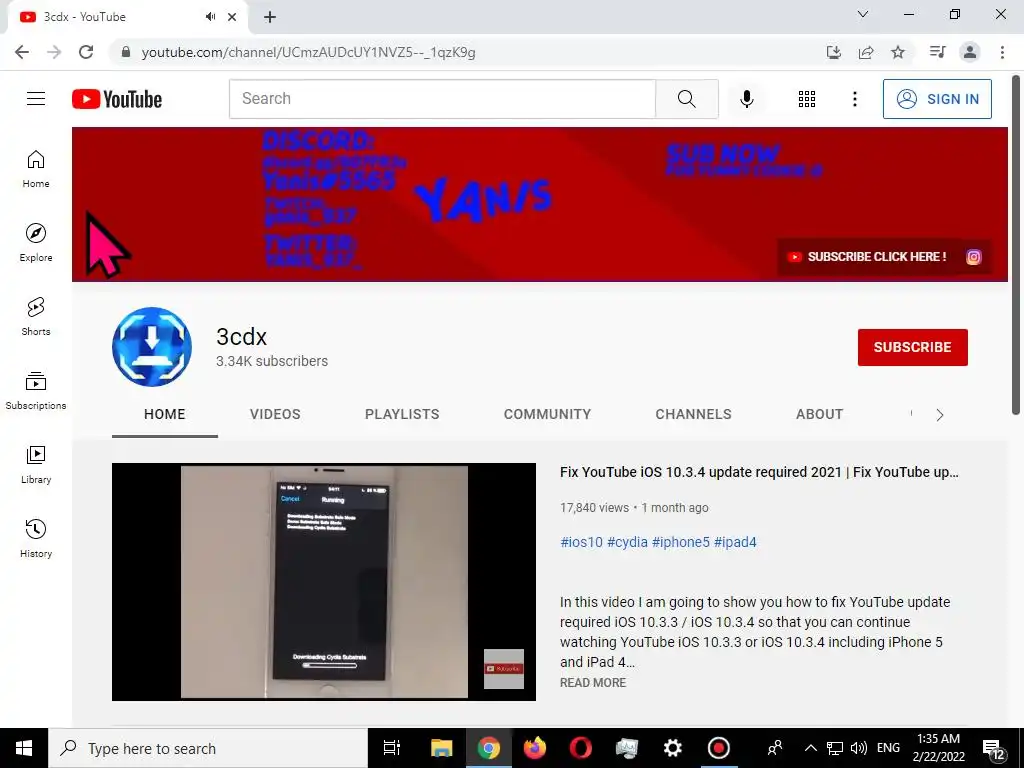Image resolution: width=1024 pixels, height=768 pixels.
Task: Start voice search with the microphone
Action: tap(746, 99)
